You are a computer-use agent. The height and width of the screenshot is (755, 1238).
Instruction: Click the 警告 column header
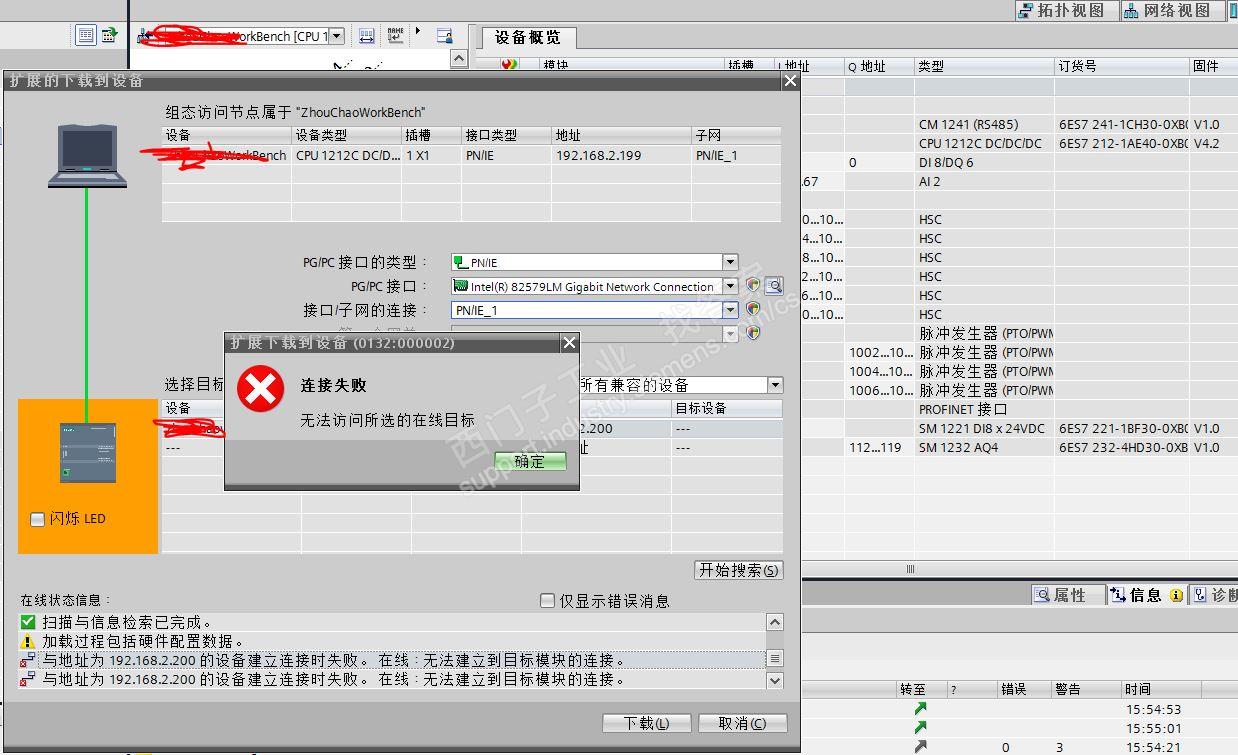coord(1085,689)
